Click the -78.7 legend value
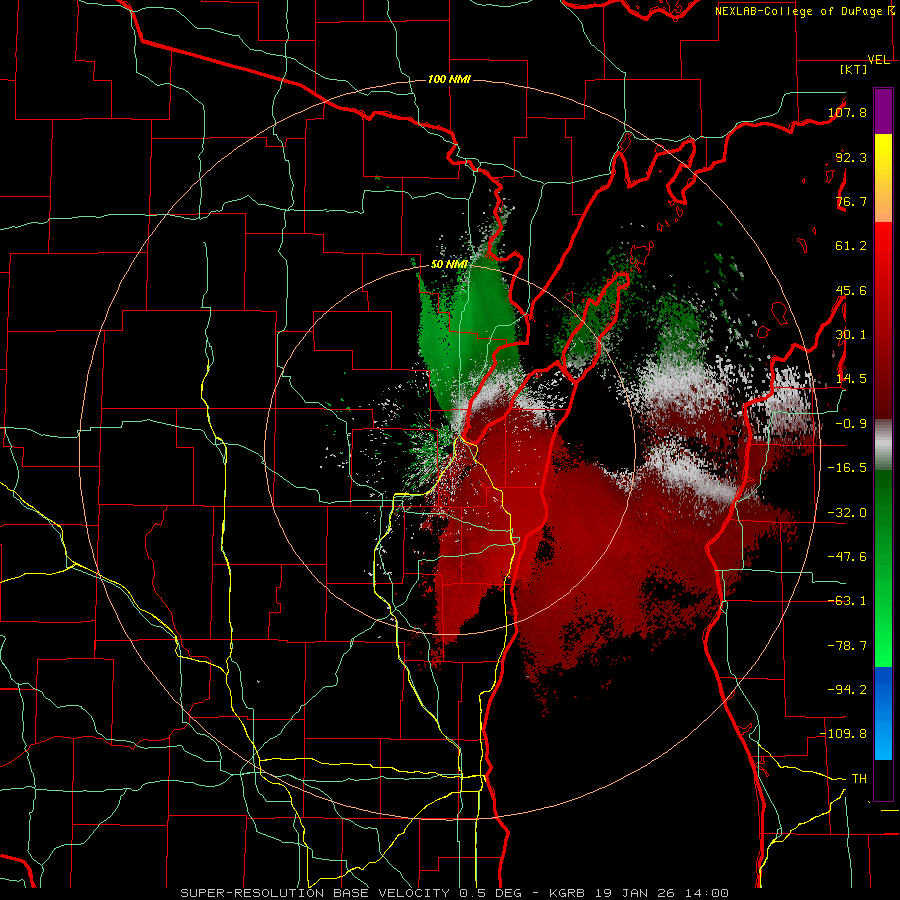The width and height of the screenshot is (900, 900). click(x=847, y=646)
